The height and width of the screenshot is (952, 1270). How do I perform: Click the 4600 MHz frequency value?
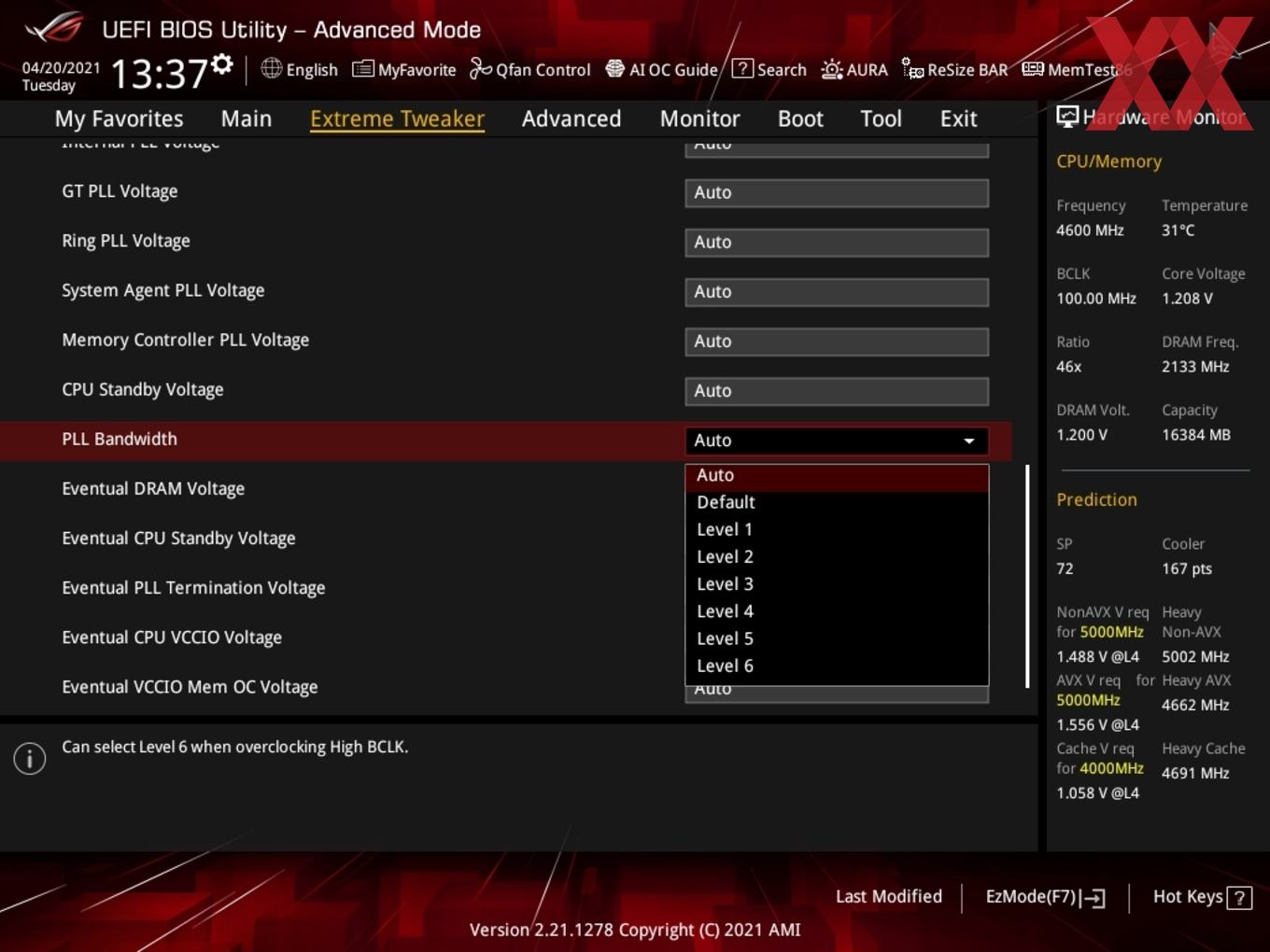(x=1090, y=231)
